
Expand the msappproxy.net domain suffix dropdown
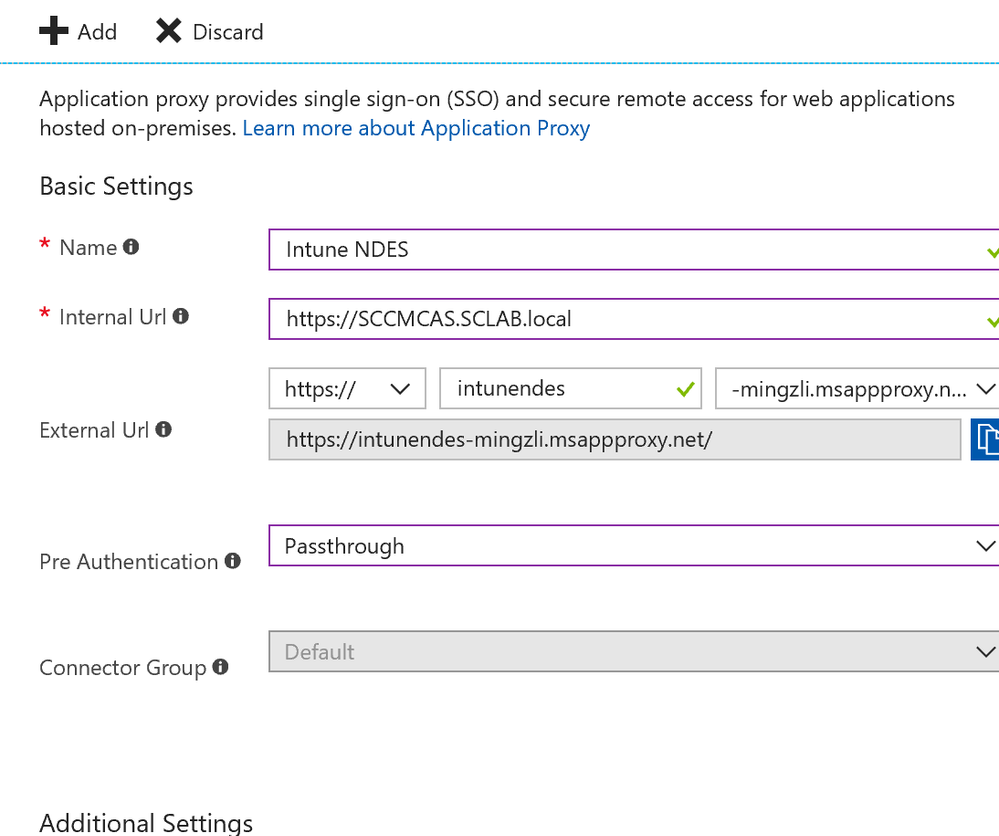pyautogui.click(x=858, y=389)
